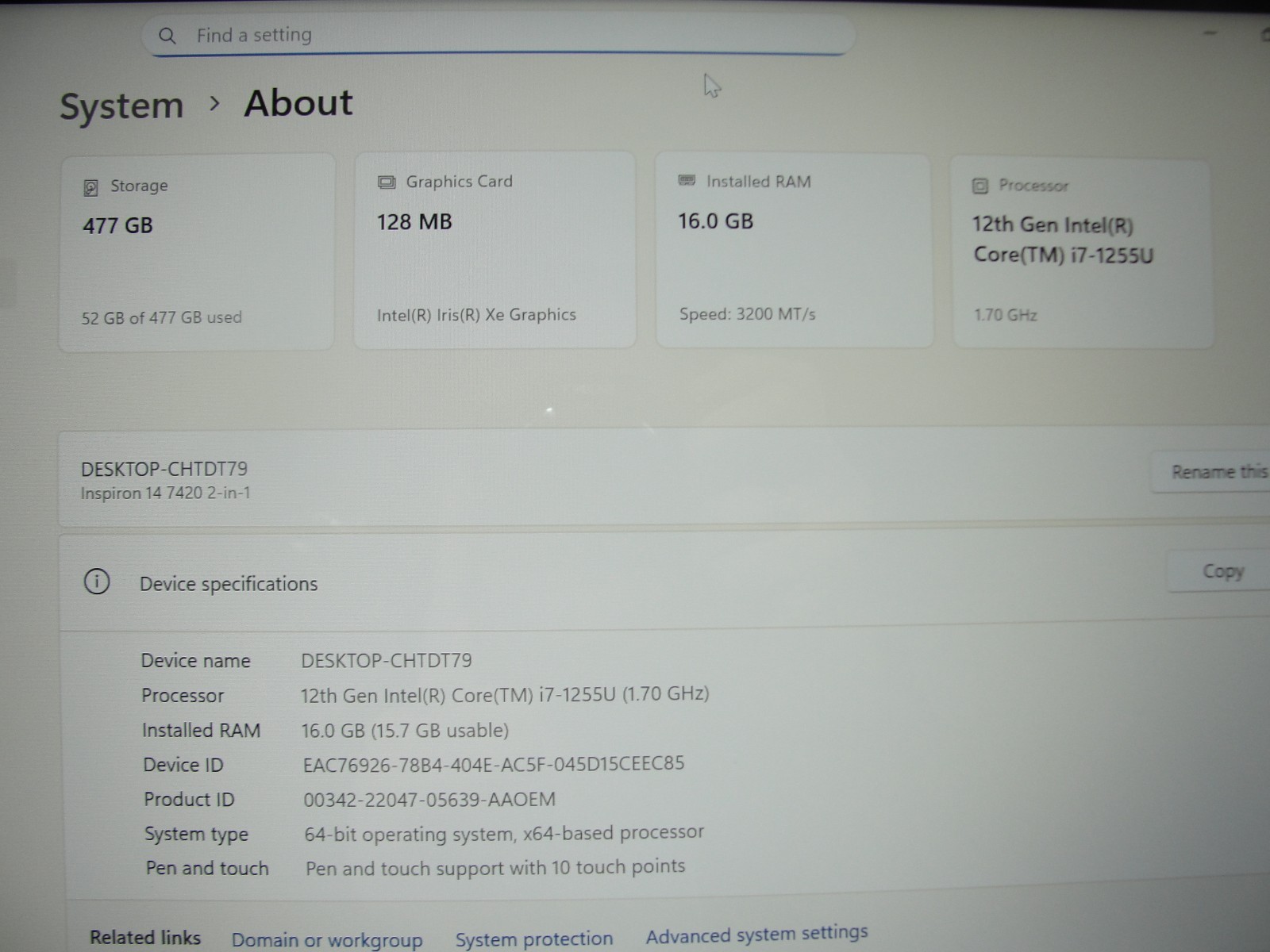
Task: Go back to System breadcrumb
Action: [121, 106]
